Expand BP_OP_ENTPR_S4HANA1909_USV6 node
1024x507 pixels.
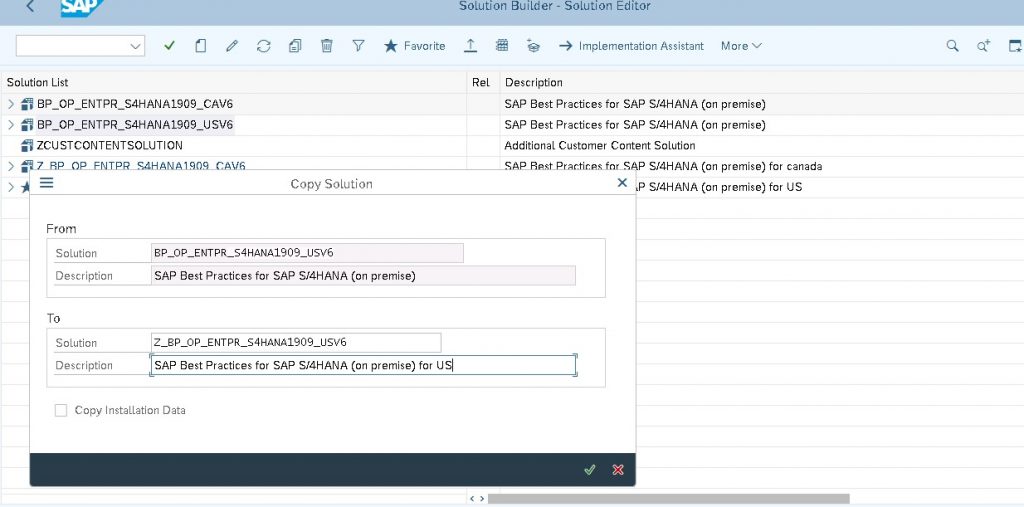tap(11, 124)
